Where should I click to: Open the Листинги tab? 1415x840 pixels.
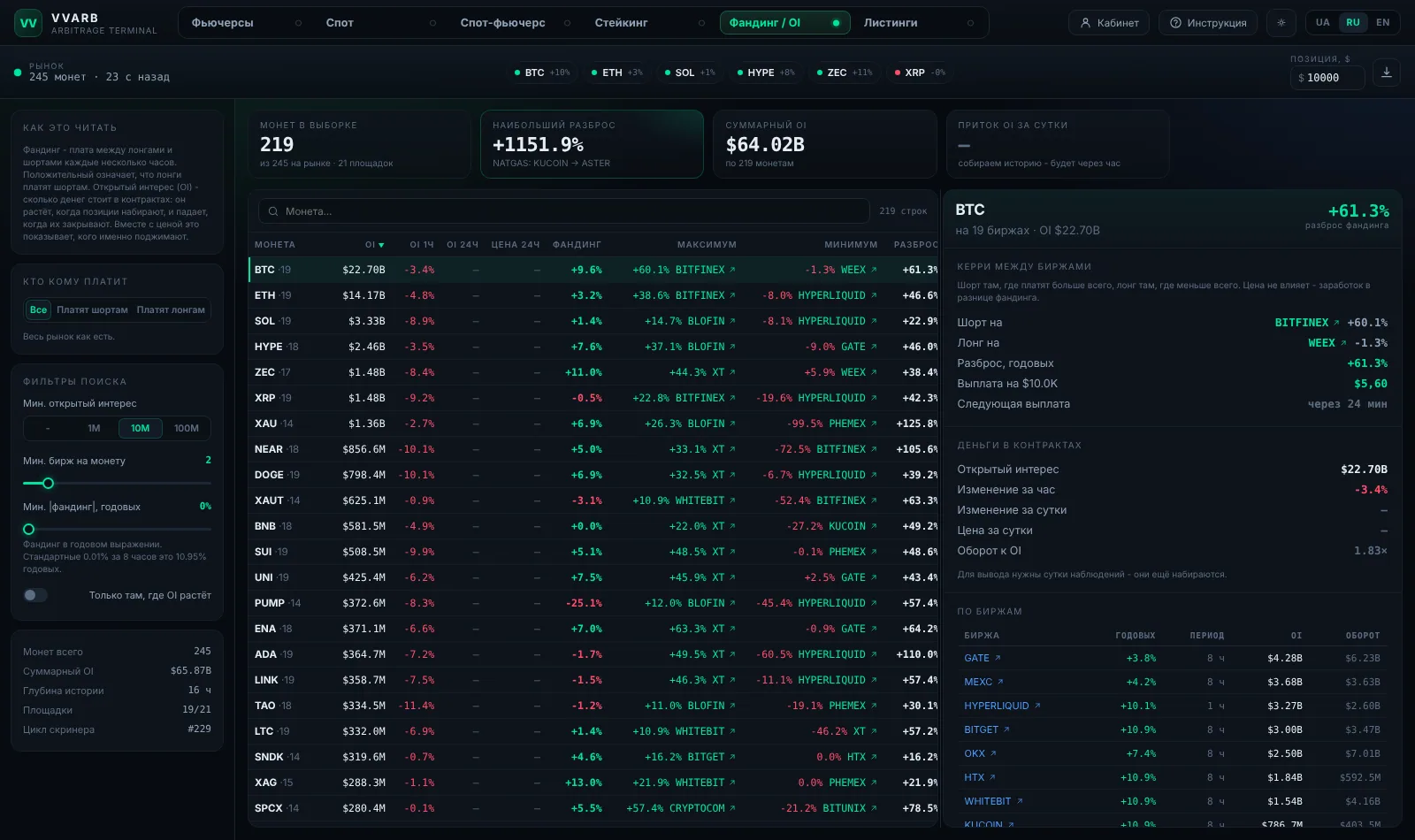(891, 23)
